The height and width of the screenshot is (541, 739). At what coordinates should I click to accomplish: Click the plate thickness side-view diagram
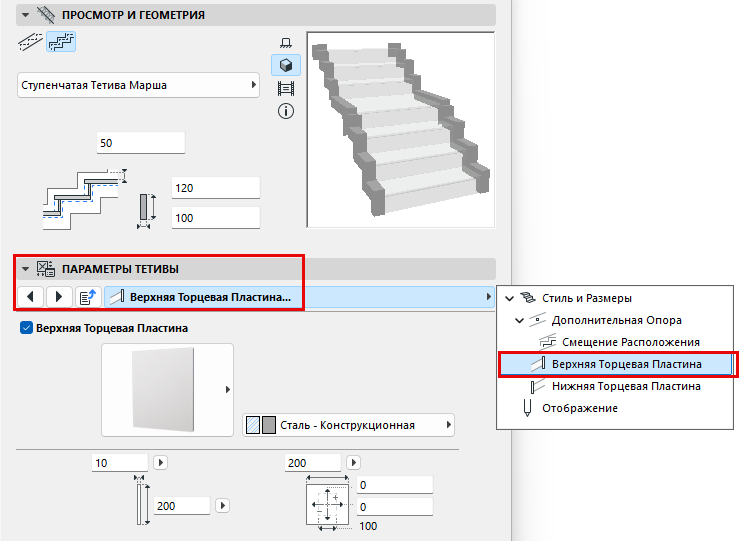[141, 500]
